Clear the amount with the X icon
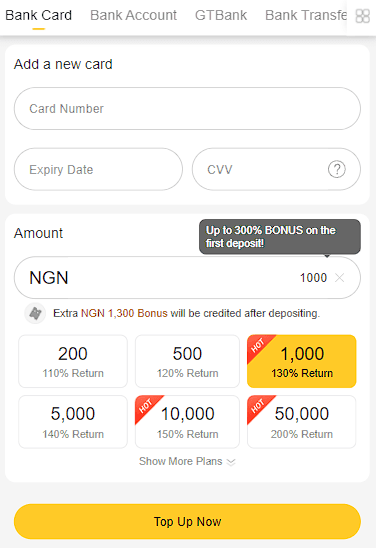The height and width of the screenshot is (548, 376). tap(339, 278)
